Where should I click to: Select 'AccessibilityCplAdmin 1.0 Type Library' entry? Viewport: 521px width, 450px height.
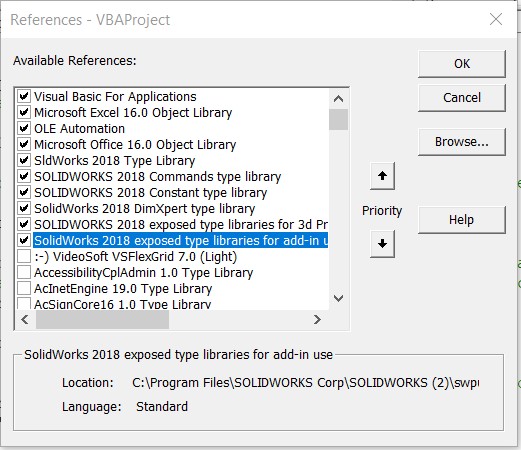pos(144,272)
